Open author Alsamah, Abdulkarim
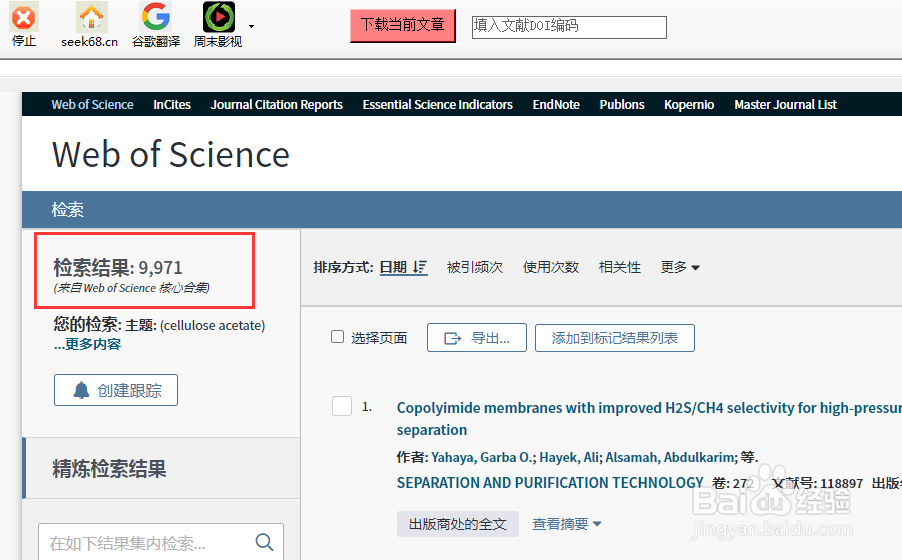 tap(670, 458)
